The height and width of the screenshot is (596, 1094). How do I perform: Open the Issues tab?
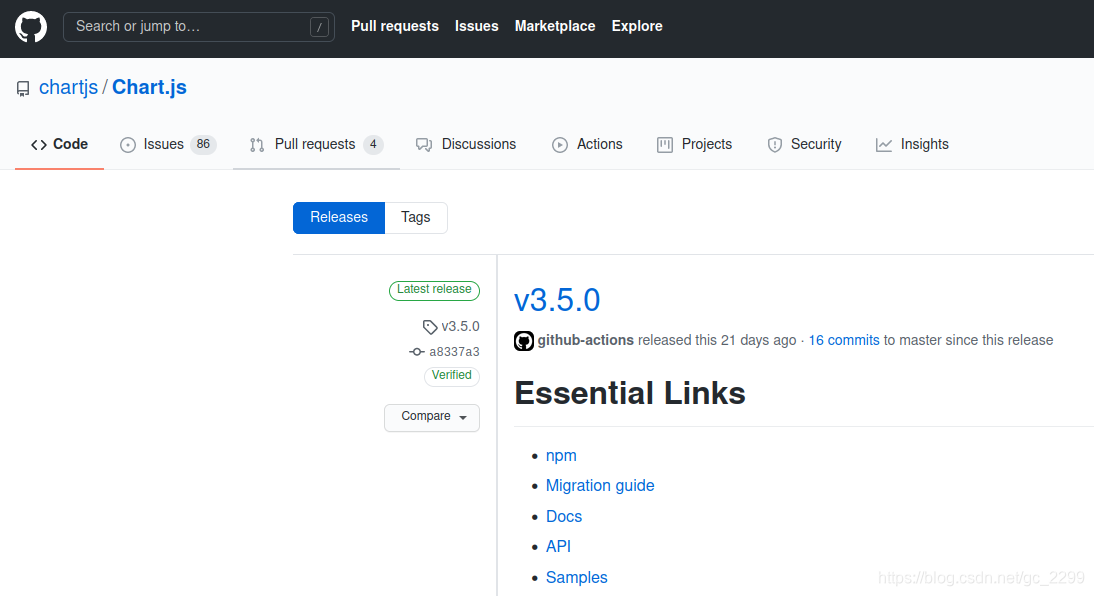point(167,144)
